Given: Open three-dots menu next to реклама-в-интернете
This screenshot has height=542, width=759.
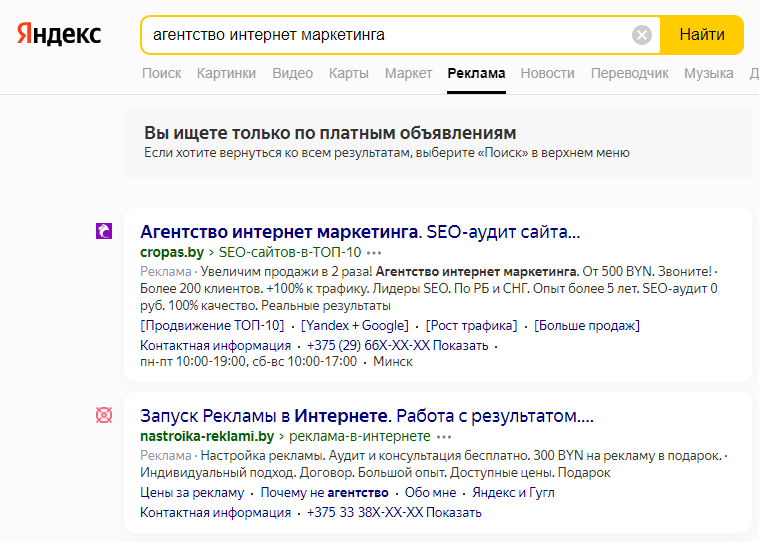Looking at the screenshot, I should click(x=444, y=437).
